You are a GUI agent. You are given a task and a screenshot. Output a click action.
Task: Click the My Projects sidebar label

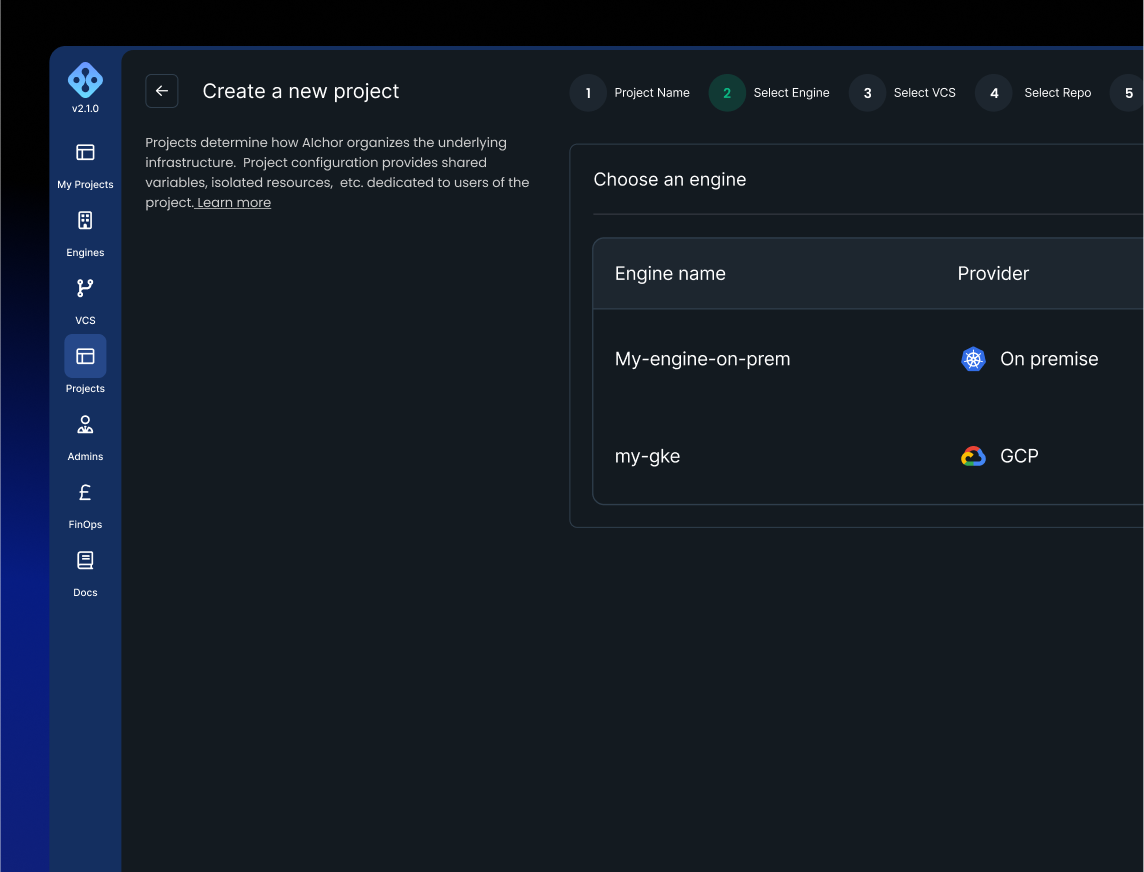[x=85, y=185]
